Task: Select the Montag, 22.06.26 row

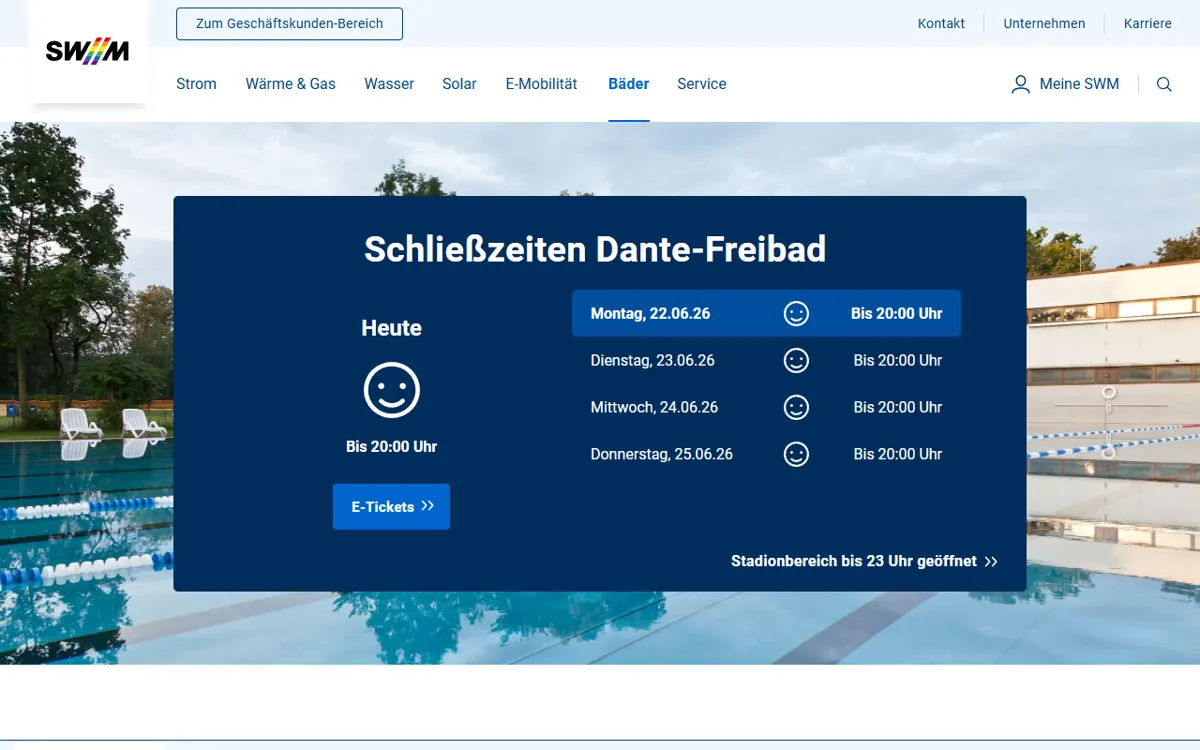Action: pyautogui.click(x=766, y=313)
